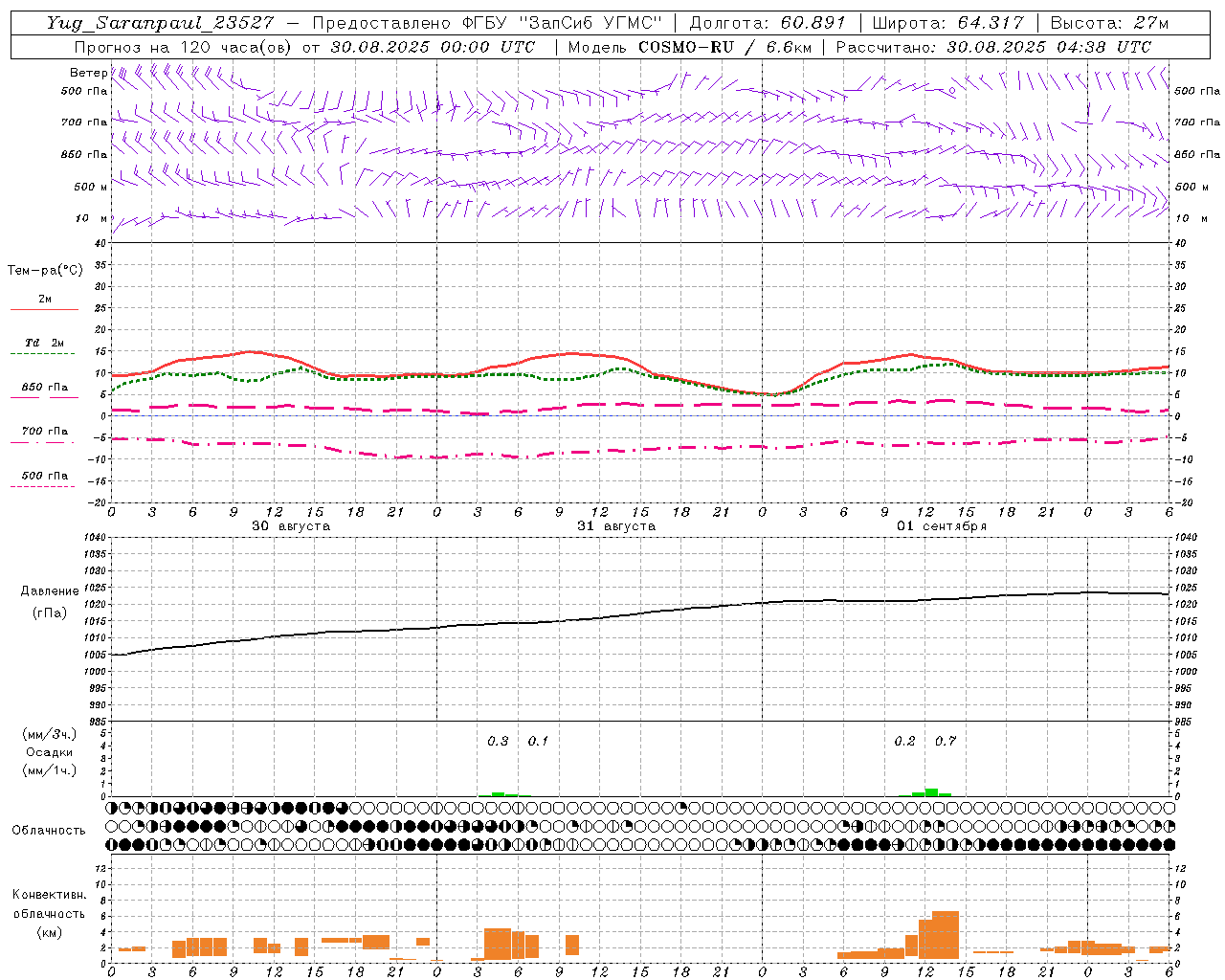Click the Осадки precipitation panel label
The image size is (1225, 980).
[x=49, y=752]
